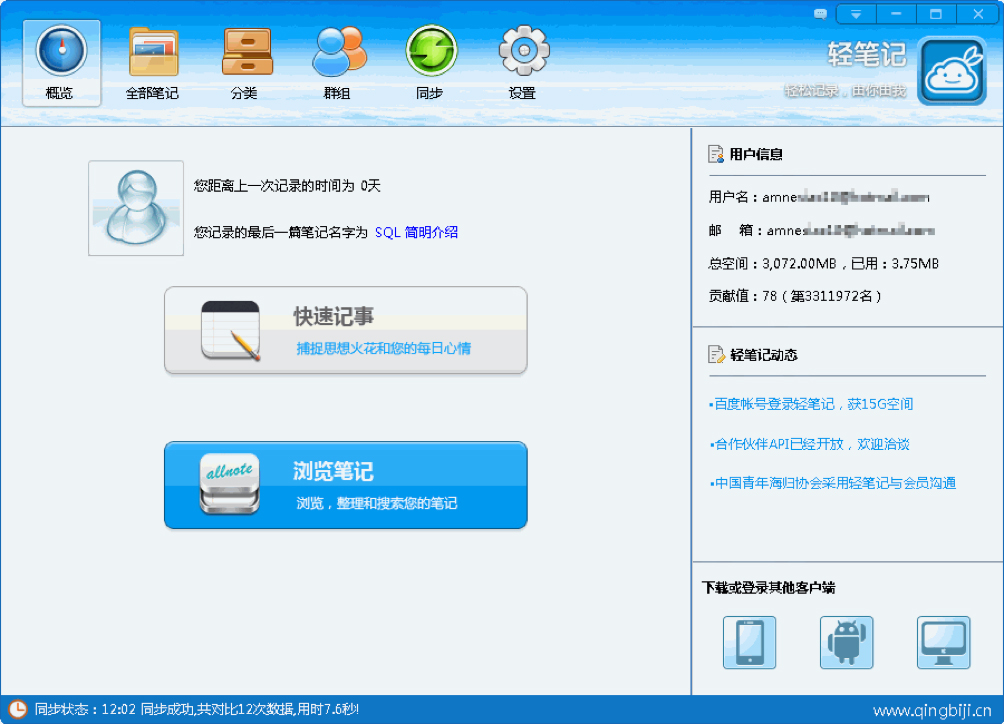Click the 浏览，整理和搜索您的笔记 subtitle
The width and height of the screenshot is (1004, 724).
tap(376, 503)
